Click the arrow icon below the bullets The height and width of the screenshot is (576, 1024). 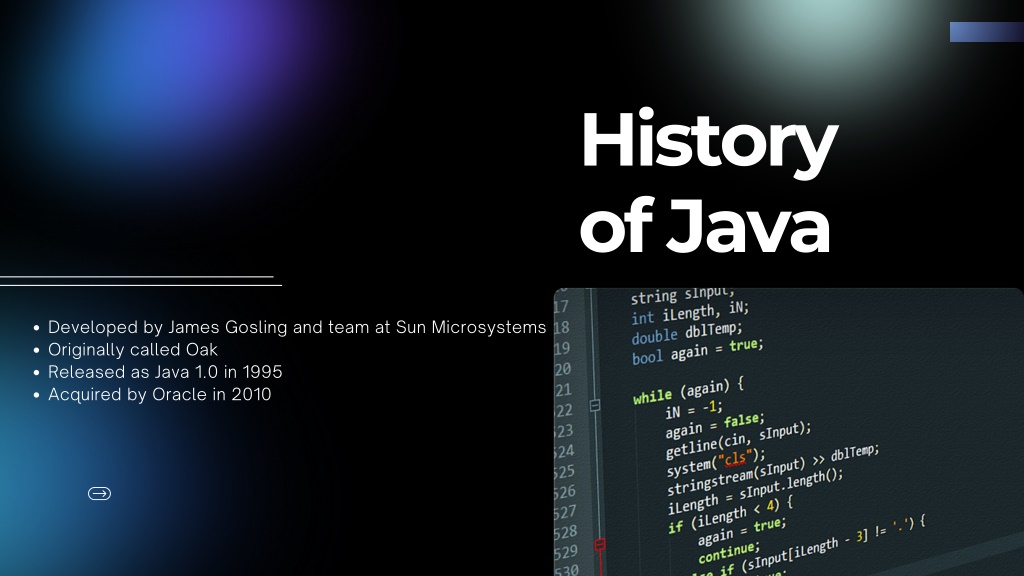coord(99,493)
